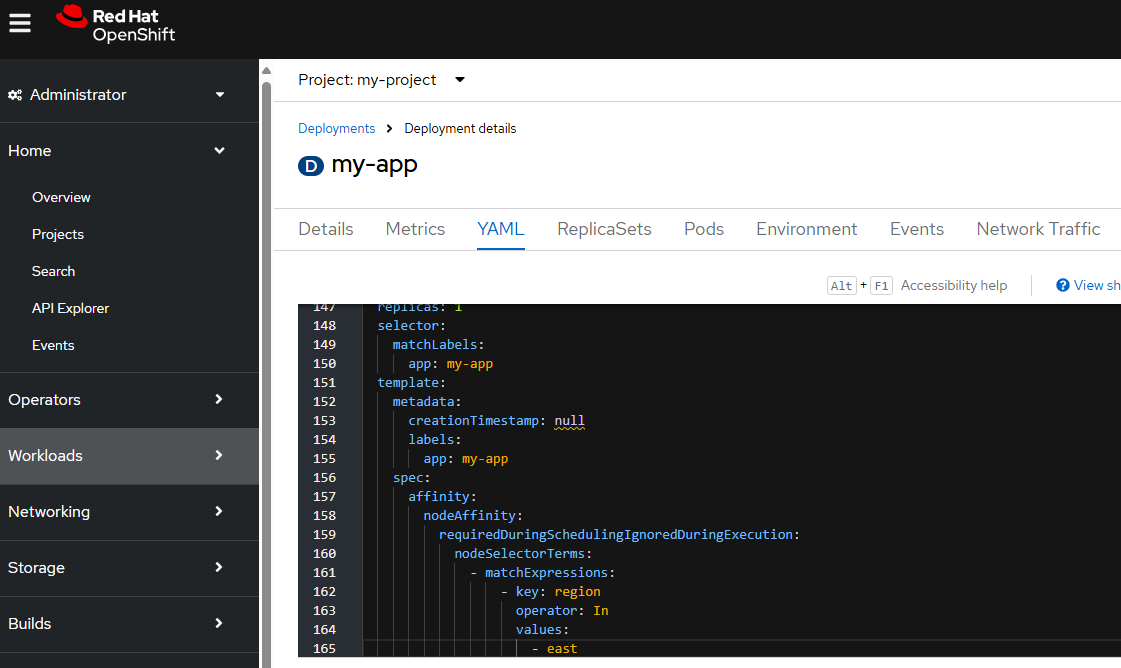Click the 'nodeSelectorTerms:' key
1121x668 pixels.
coord(523,554)
